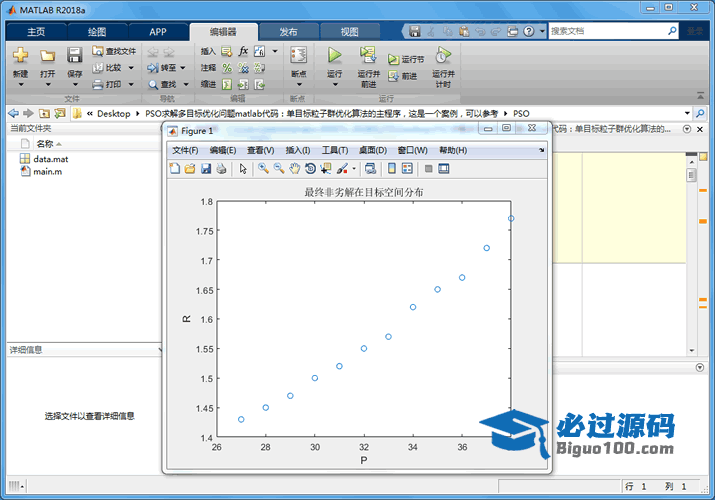Open the File (文件) menu in Figure 1
715x500 pixels.
[185, 150]
